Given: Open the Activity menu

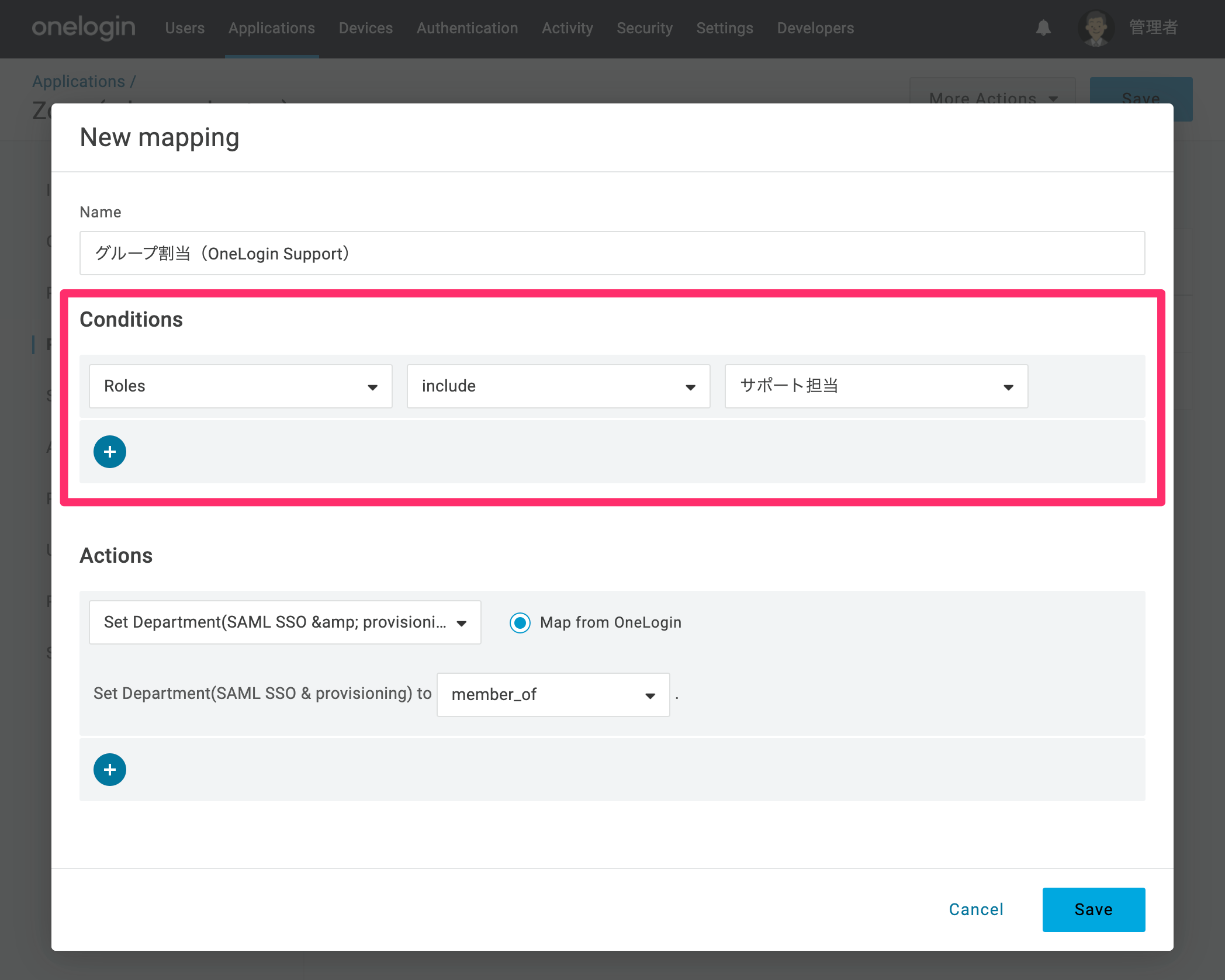Looking at the screenshot, I should point(567,28).
